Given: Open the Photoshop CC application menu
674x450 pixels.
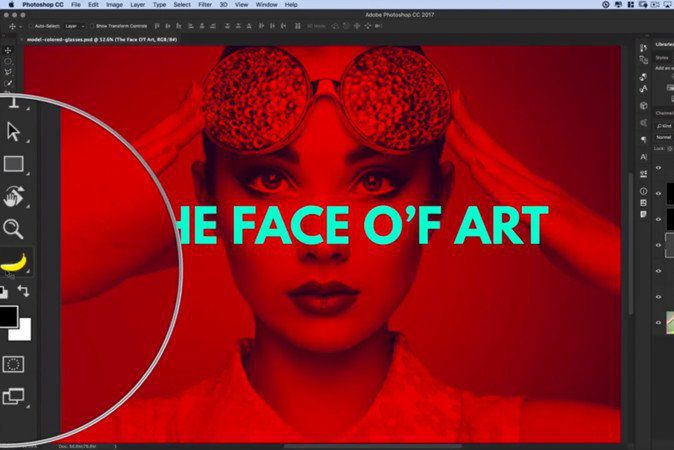Looking at the screenshot, I should [43, 5].
